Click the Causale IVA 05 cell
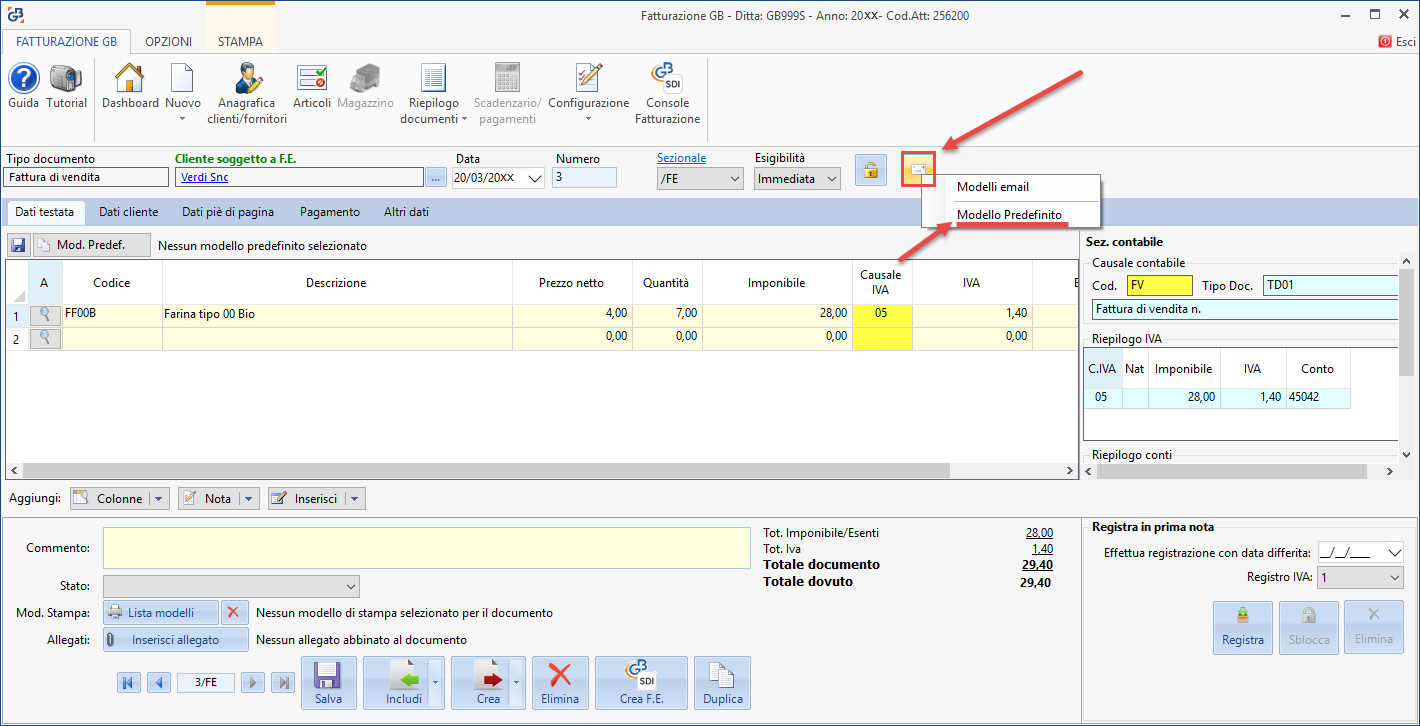Image resolution: width=1420 pixels, height=726 pixels. 882,315
